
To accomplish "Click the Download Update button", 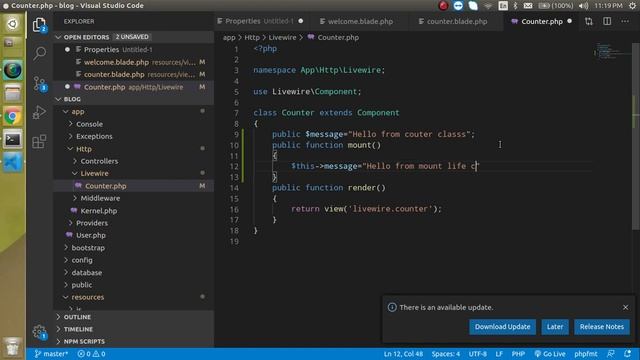I will click(x=502, y=327).
